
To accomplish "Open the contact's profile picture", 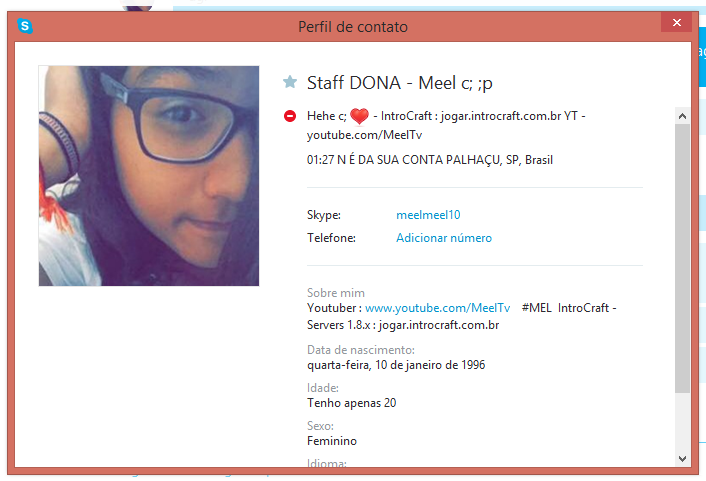I will 149,176.
